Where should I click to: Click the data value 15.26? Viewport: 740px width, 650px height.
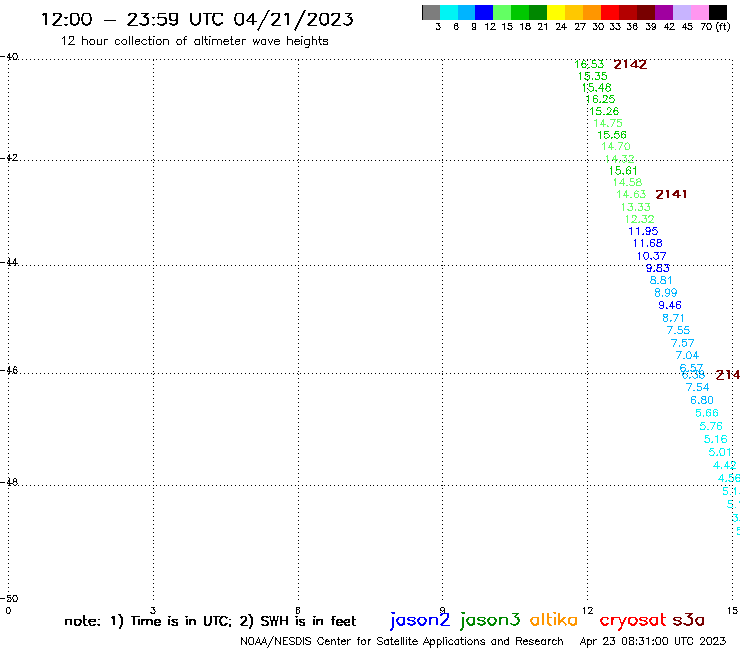point(604,111)
